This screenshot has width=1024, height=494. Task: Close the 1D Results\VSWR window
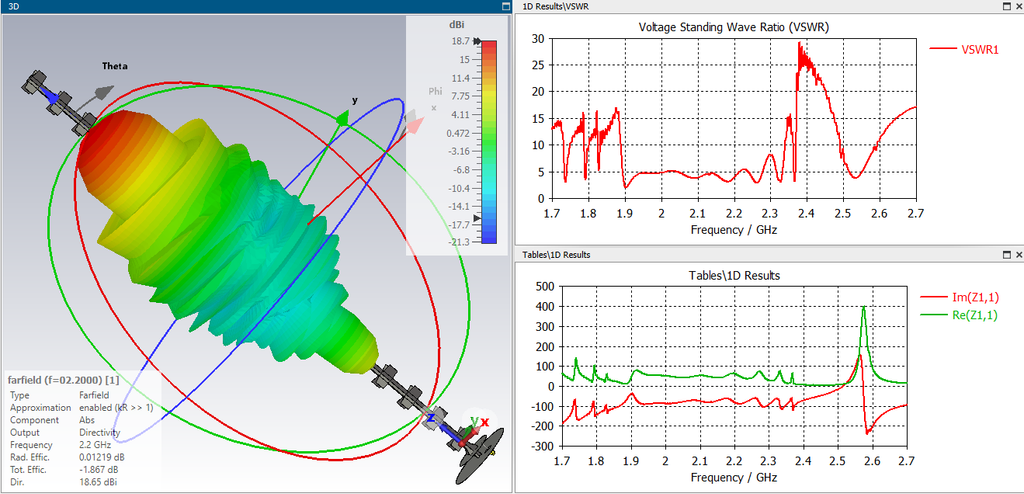point(1018,6)
